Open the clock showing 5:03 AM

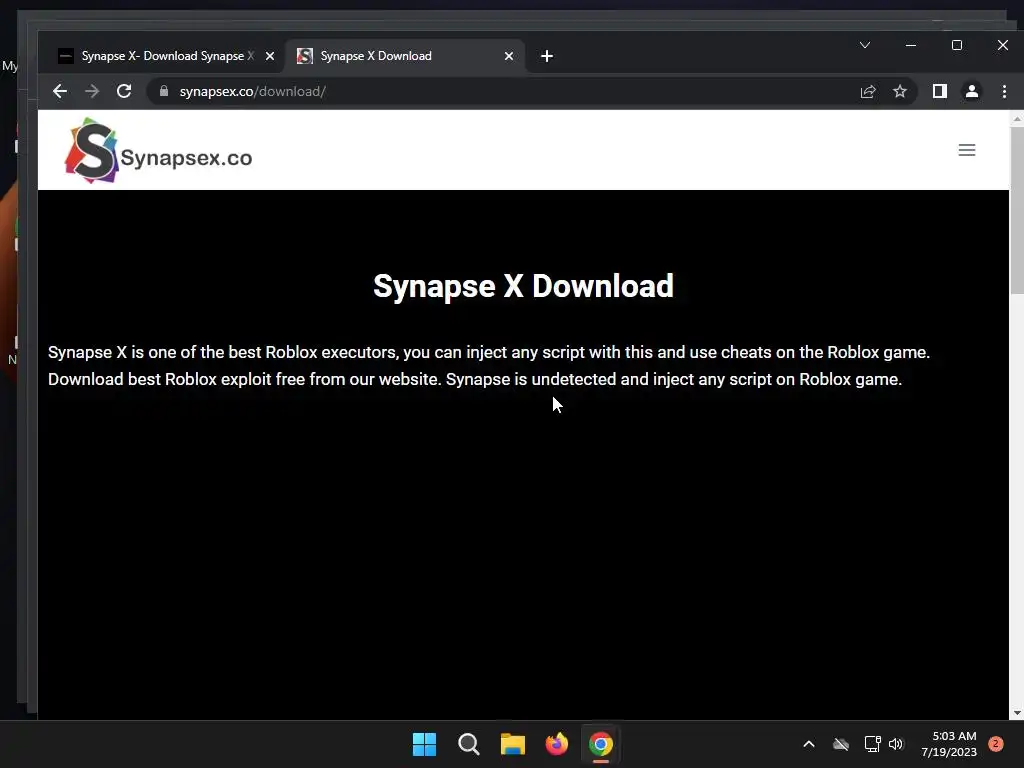pyautogui.click(x=949, y=744)
